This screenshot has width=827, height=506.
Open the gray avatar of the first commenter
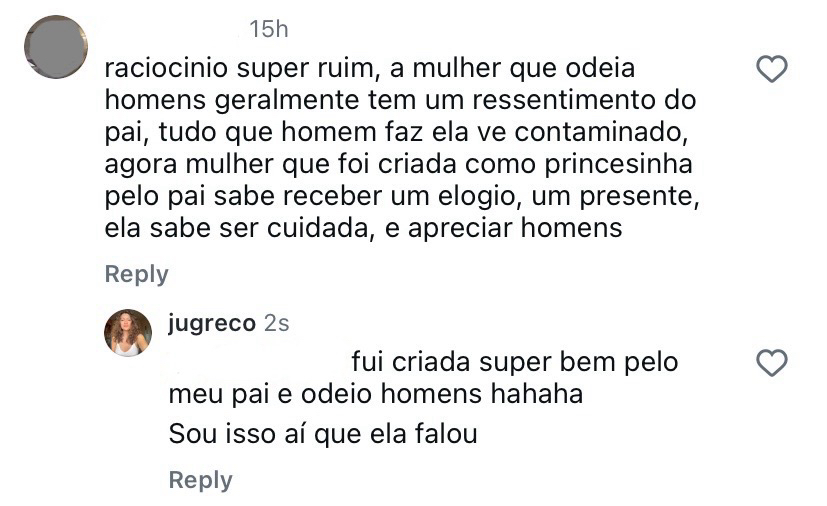click(55, 47)
